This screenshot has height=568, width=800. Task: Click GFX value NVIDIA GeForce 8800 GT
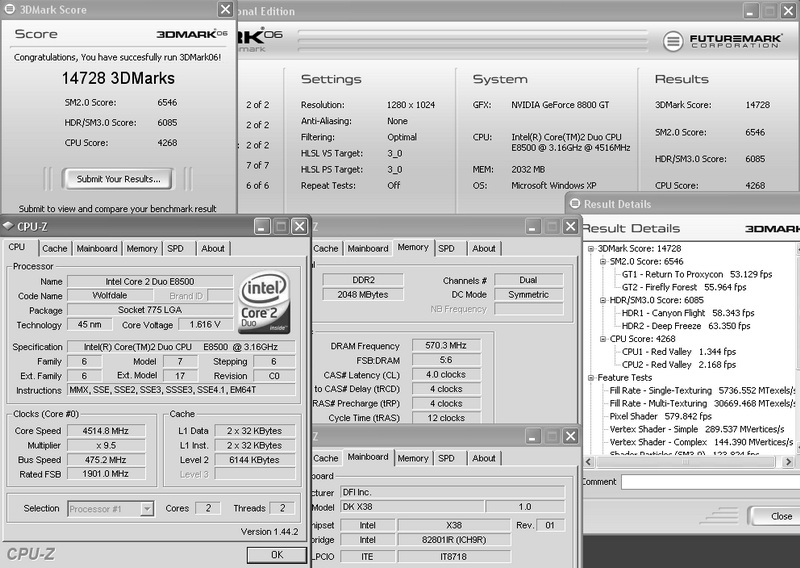[560, 105]
